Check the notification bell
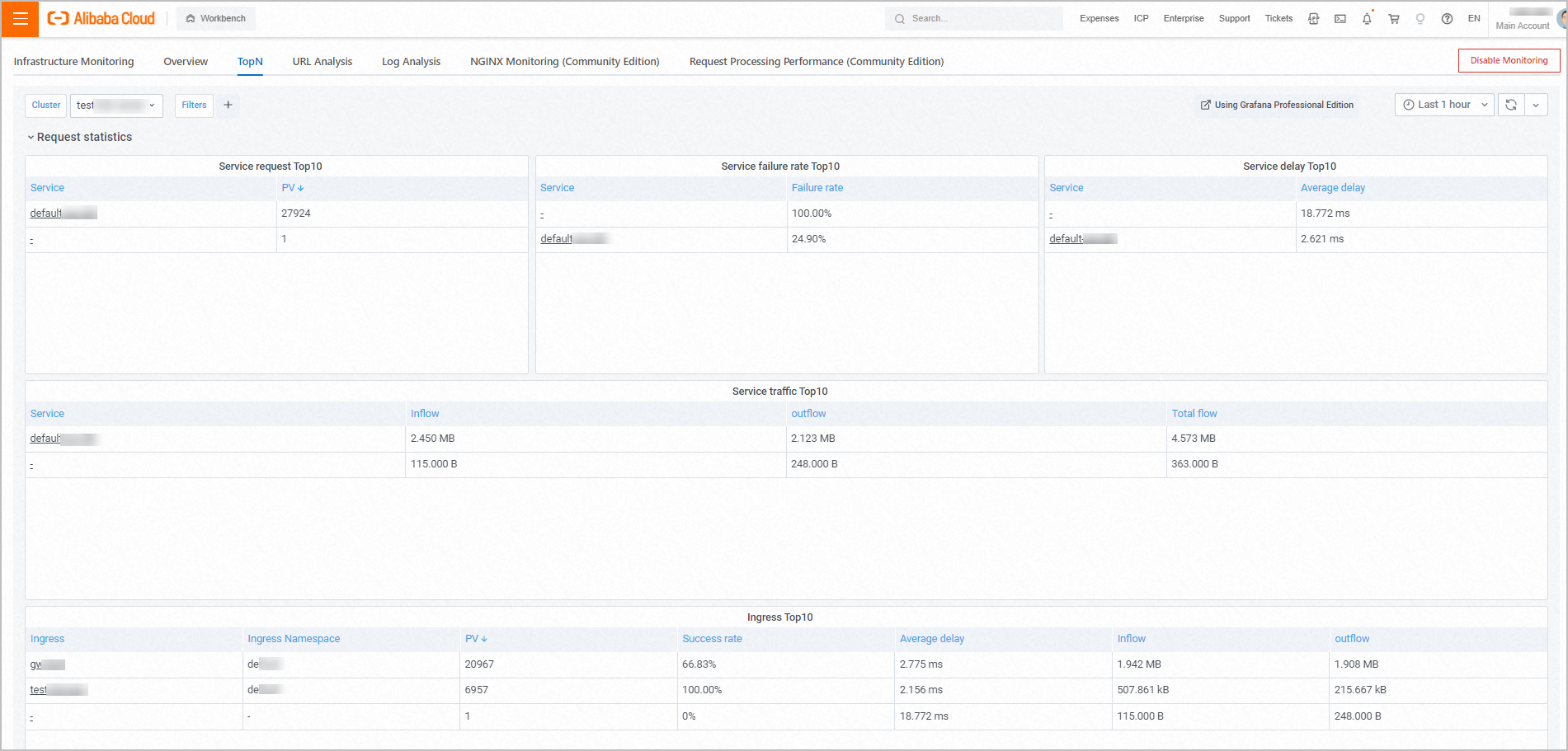Image resolution: width=1568 pixels, height=751 pixels. point(1367,19)
